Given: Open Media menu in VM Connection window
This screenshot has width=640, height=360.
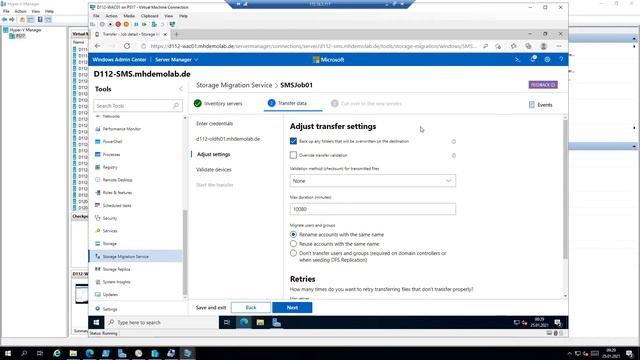Looking at the screenshot, I should tap(129, 16).
